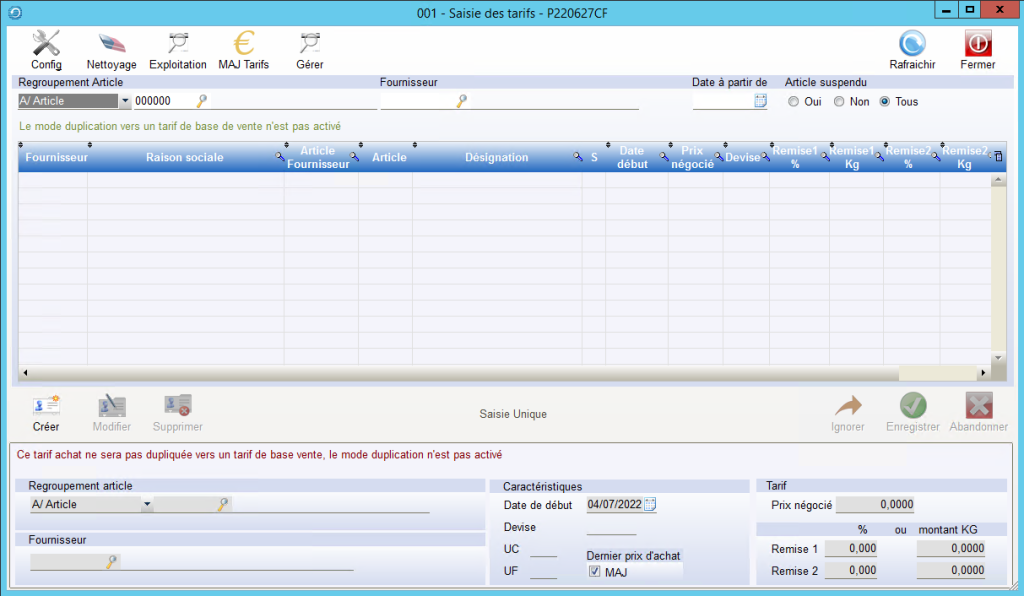Click the Fermer power icon
Screen dimensions: 1024x596
click(977, 44)
